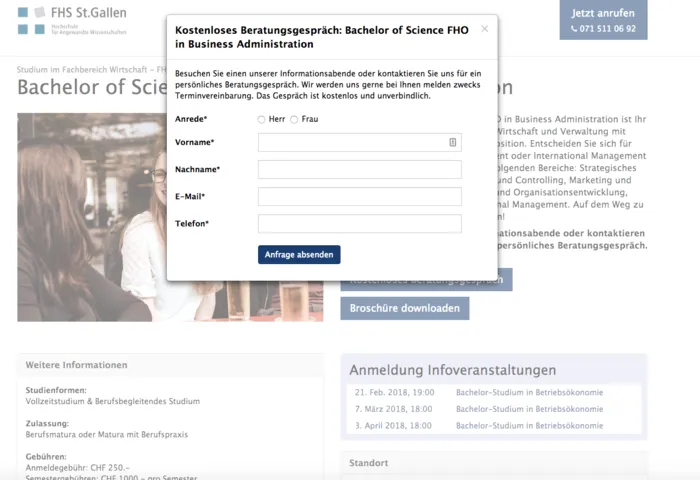The image size is (700, 480).
Task: Click the E-Mail input field
Action: click(x=359, y=196)
